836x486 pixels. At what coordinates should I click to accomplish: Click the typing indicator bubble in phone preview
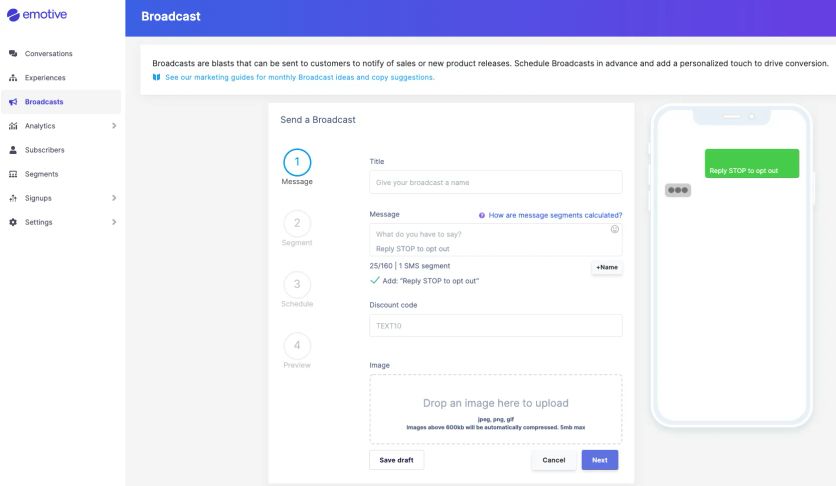[678, 190]
